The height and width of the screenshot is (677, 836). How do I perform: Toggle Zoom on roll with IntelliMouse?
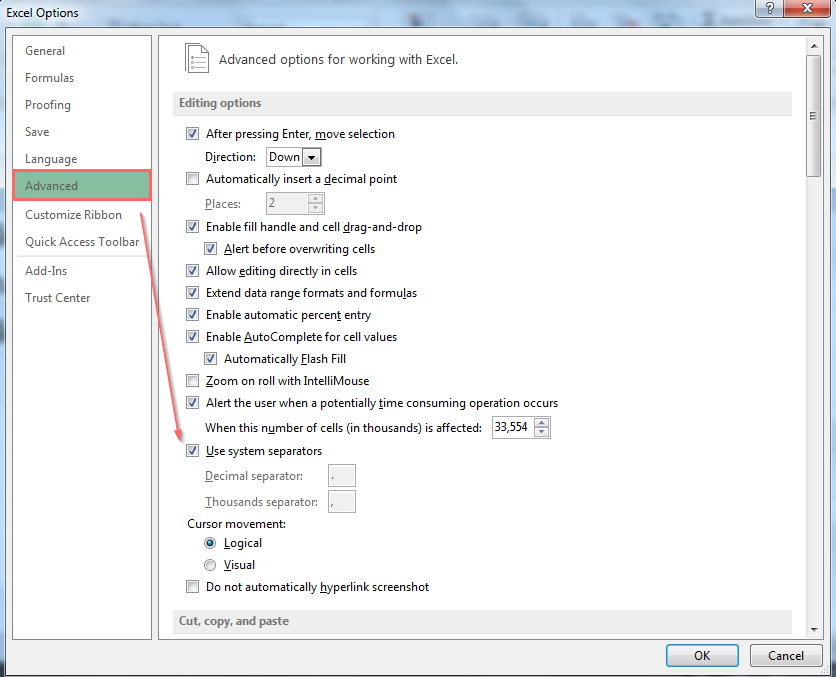pyautogui.click(x=193, y=381)
